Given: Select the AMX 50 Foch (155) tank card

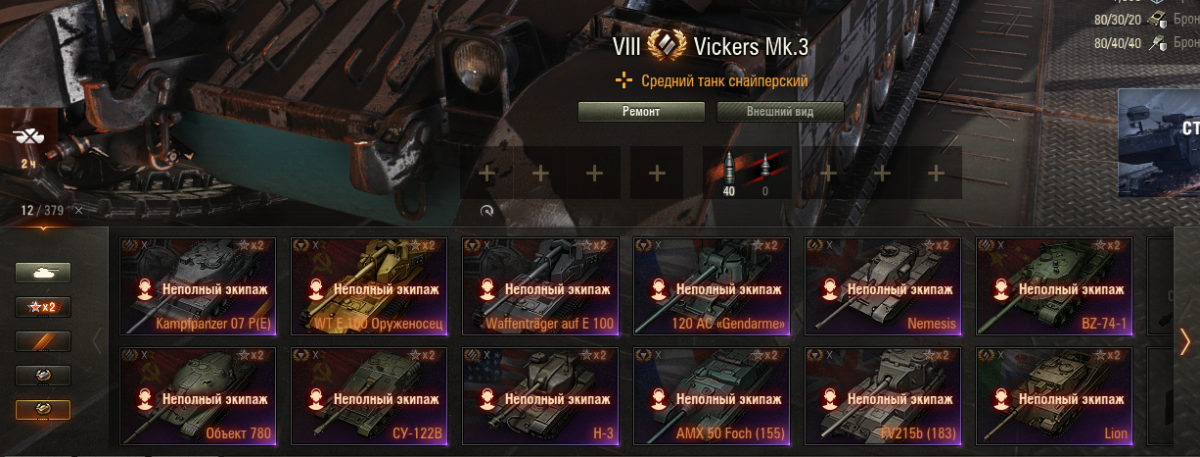Looking at the screenshot, I should coord(711,397).
